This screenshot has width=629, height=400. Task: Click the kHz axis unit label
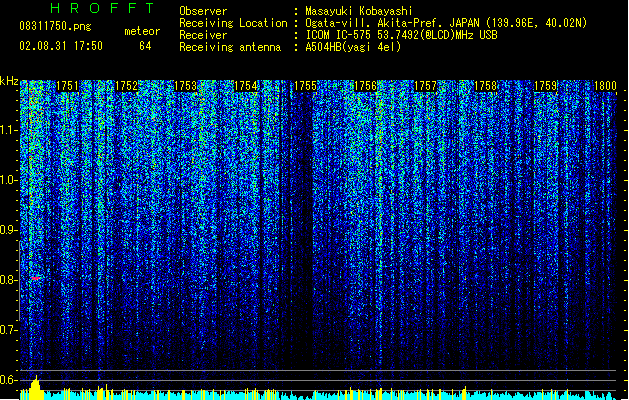9,81
